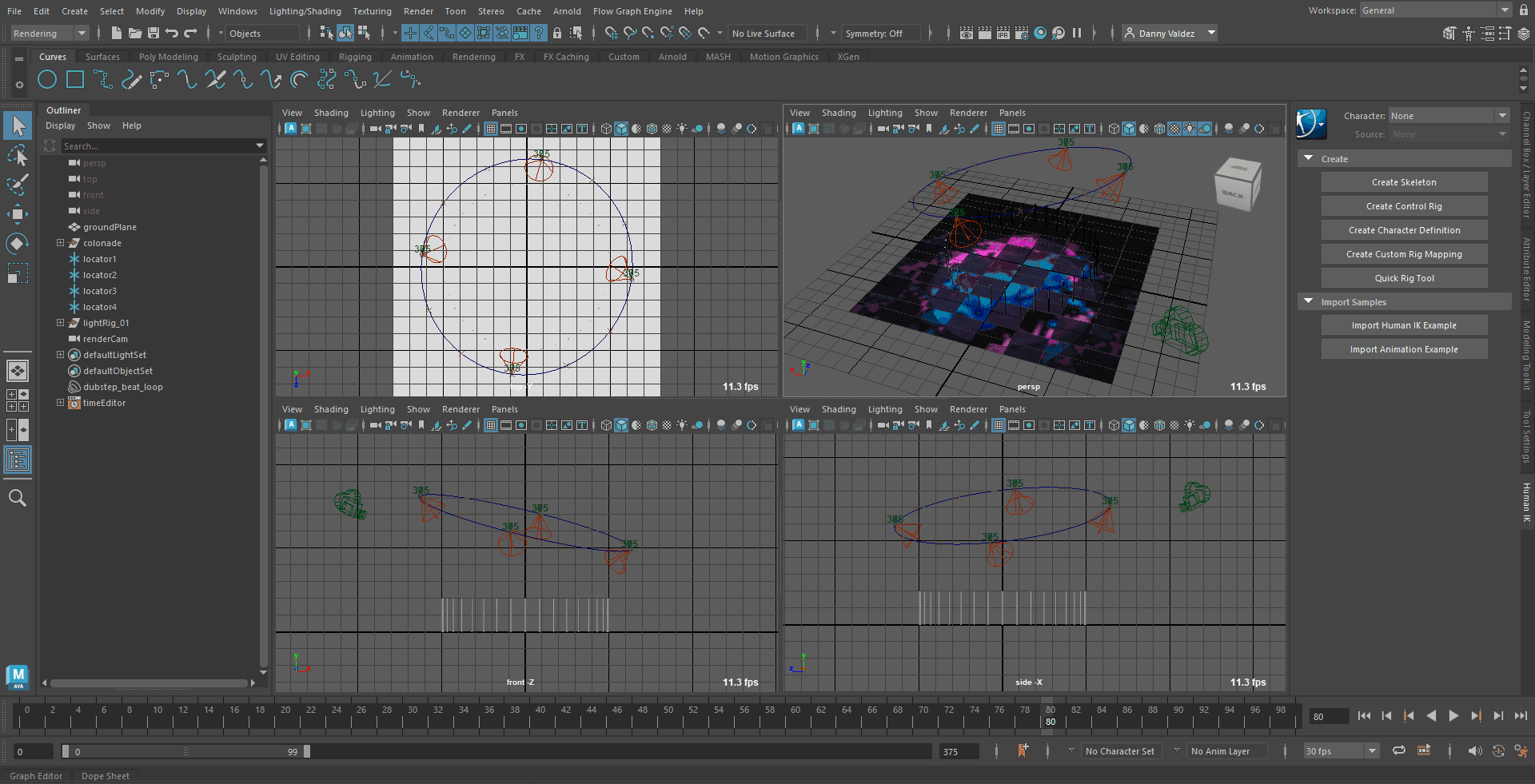Viewport: 1535px width, 784px height.
Task: Click the Create Control Rig button
Action: 1404,206
